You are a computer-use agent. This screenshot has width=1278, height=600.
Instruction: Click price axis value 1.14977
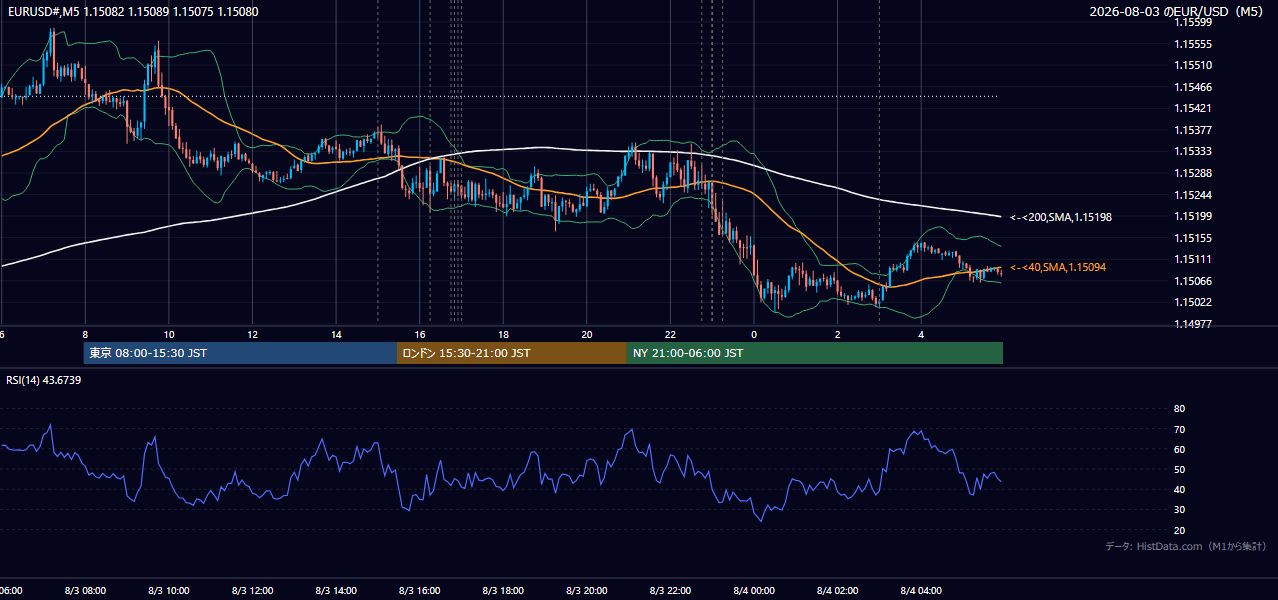[1192, 324]
